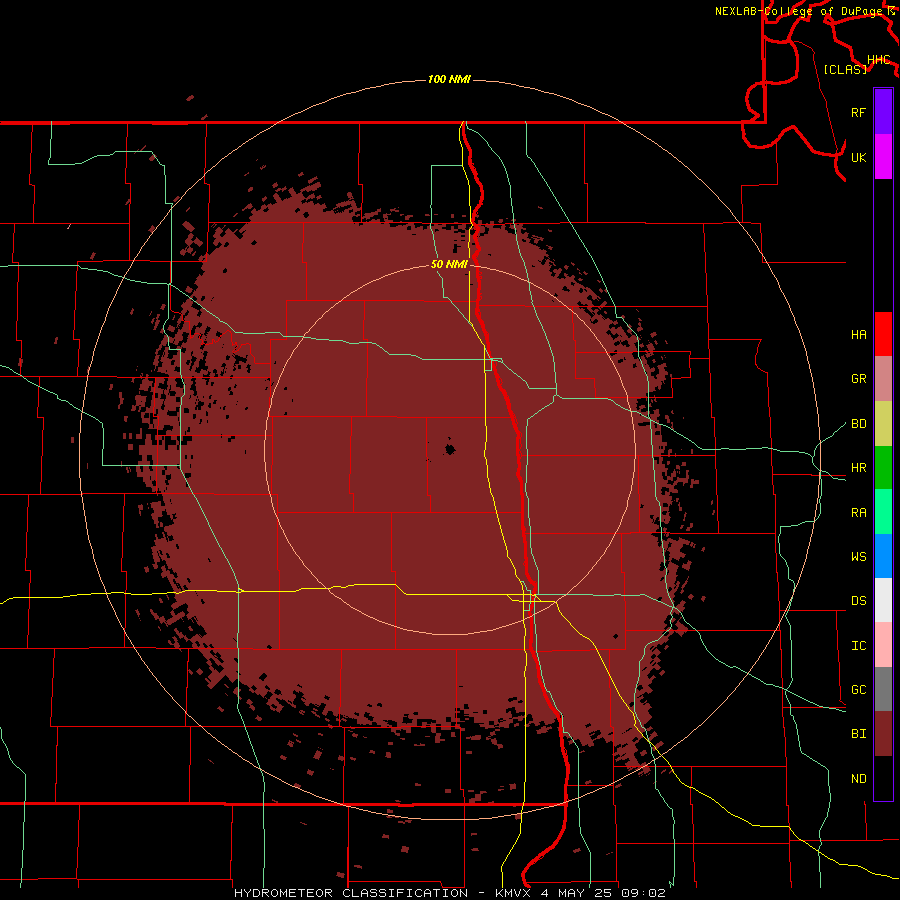
Task: Click the RF legend label
Action: pos(858,112)
